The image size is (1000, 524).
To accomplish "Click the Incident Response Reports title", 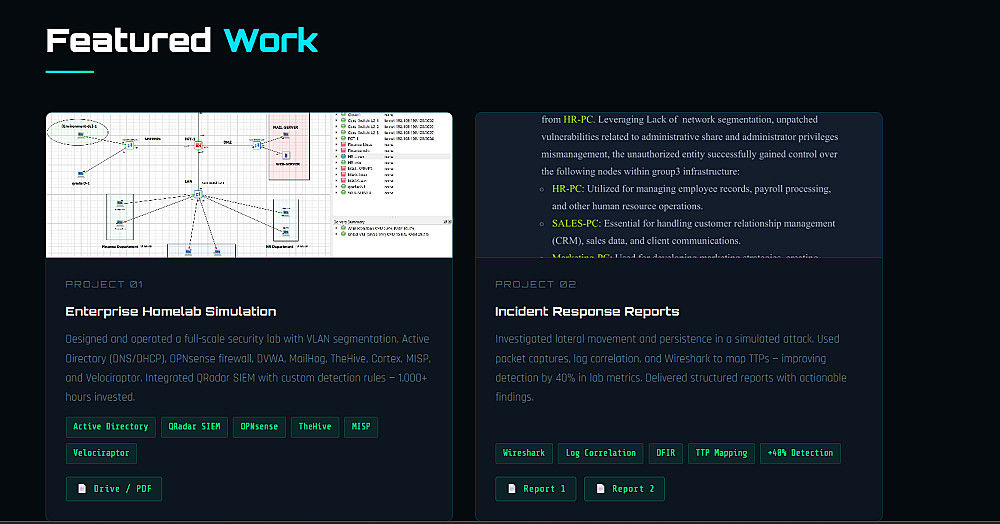I will coord(587,311).
